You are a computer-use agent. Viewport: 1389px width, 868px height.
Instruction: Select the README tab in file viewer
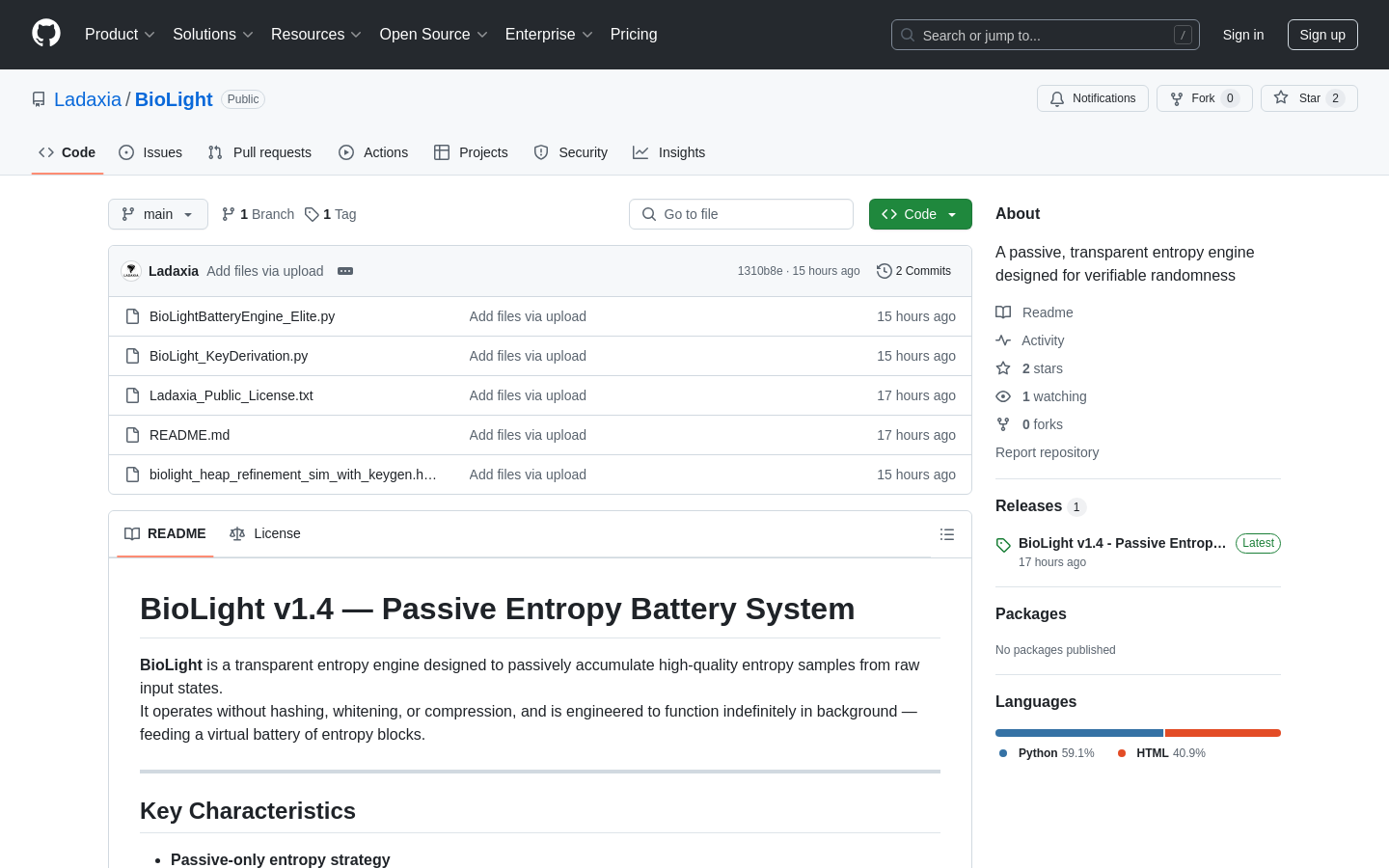[x=165, y=533]
